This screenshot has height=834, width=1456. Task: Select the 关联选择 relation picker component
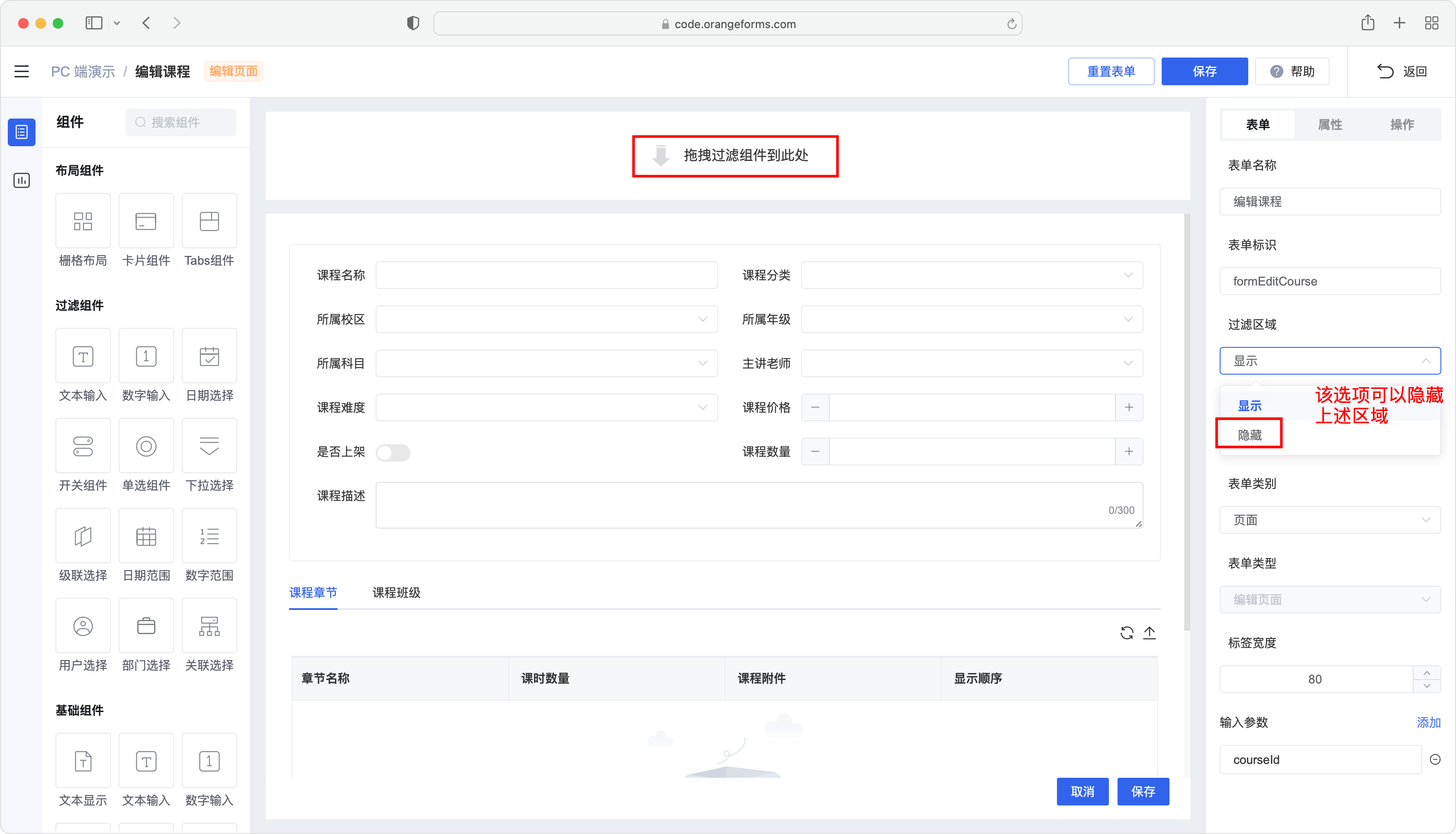209,626
